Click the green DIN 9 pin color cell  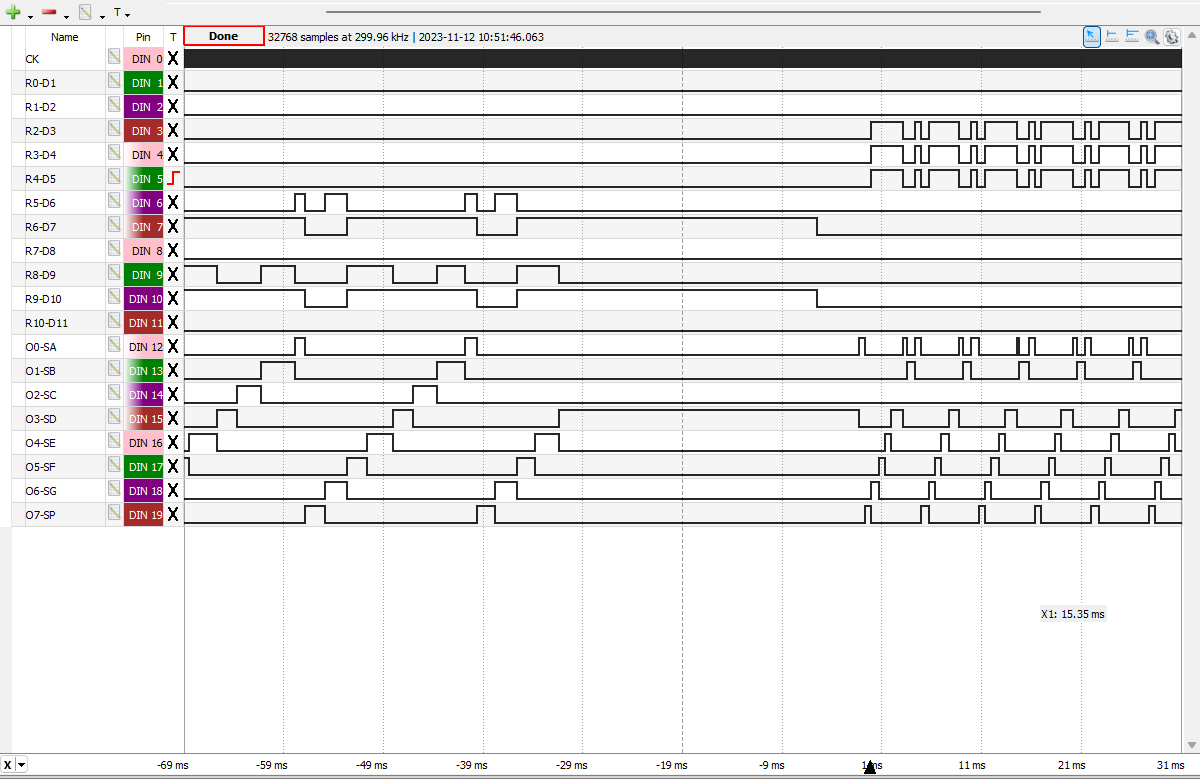[x=144, y=275]
